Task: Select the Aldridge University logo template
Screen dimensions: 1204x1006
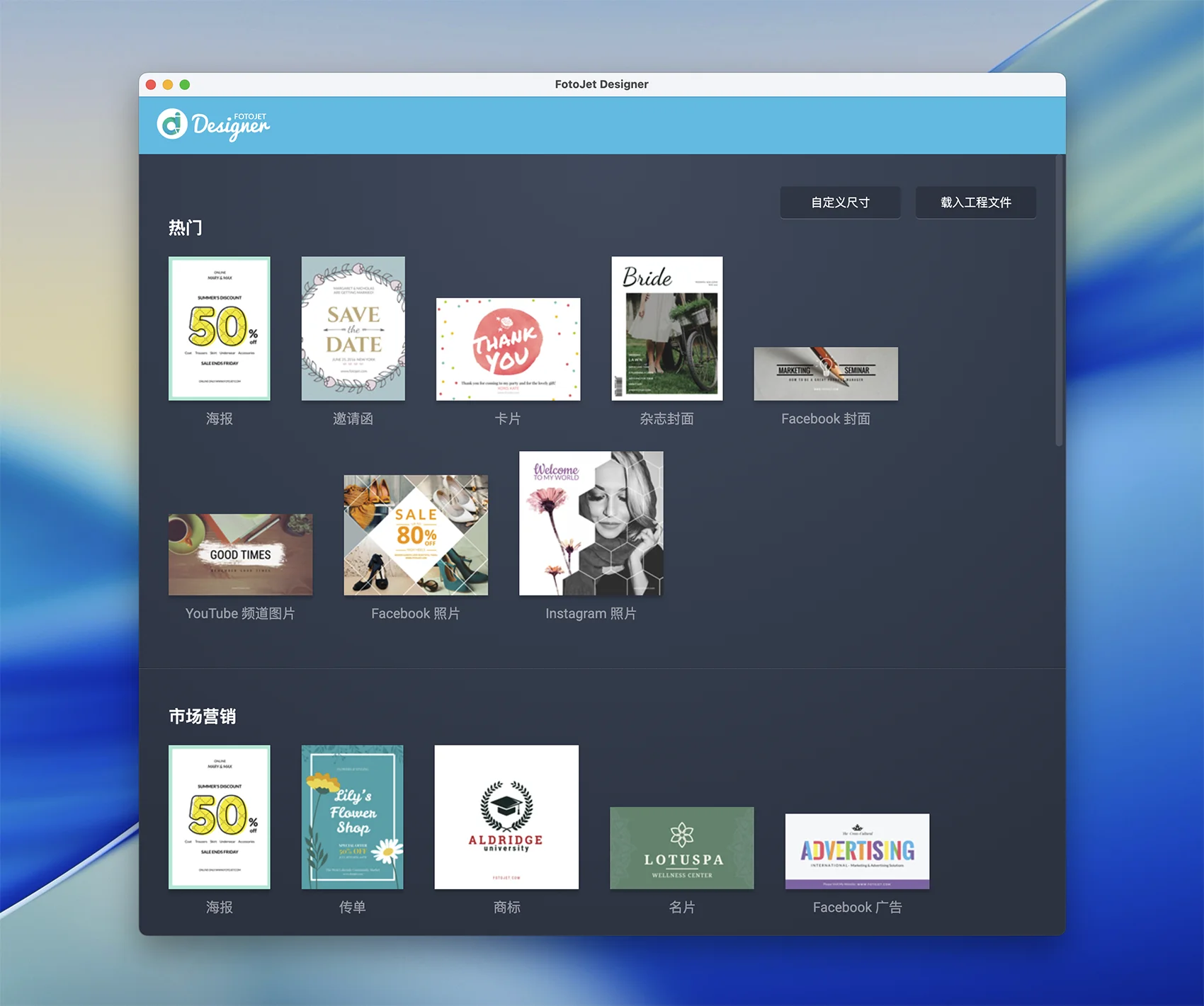Action: pos(506,817)
